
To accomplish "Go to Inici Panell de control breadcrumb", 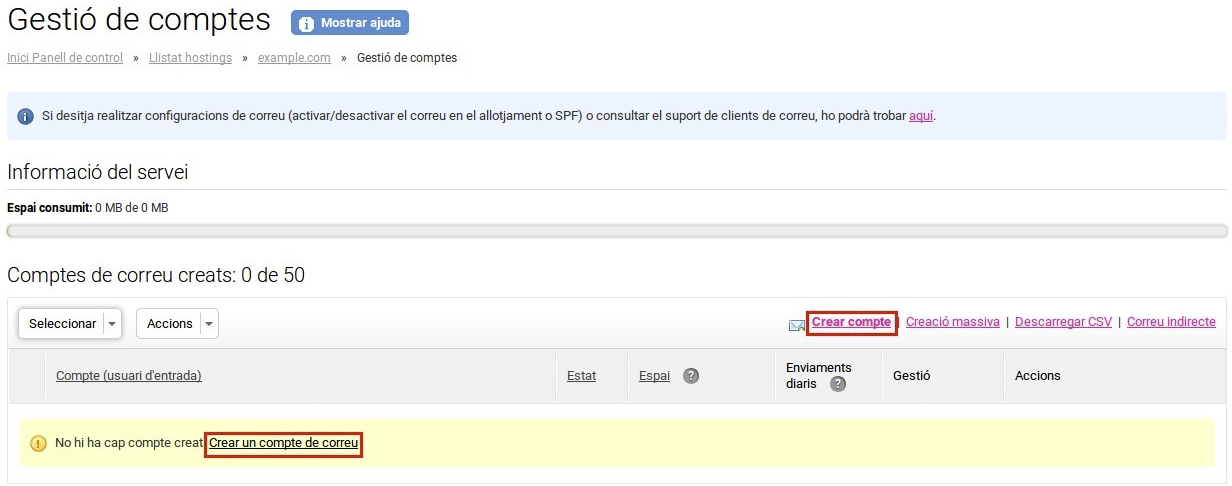I will pyautogui.click(x=65, y=58).
